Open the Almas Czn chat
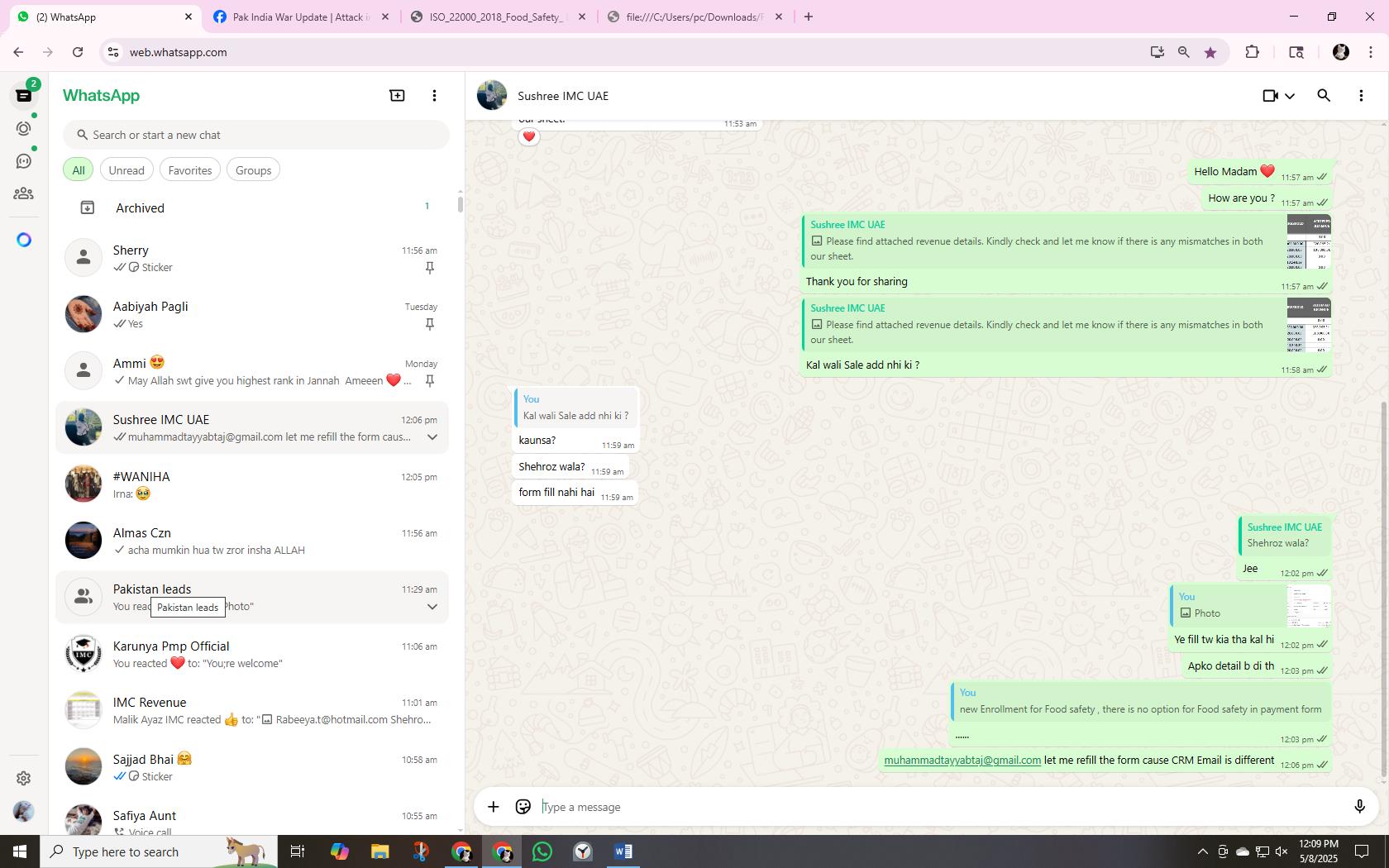This screenshot has height=868, width=1389. click(252, 541)
